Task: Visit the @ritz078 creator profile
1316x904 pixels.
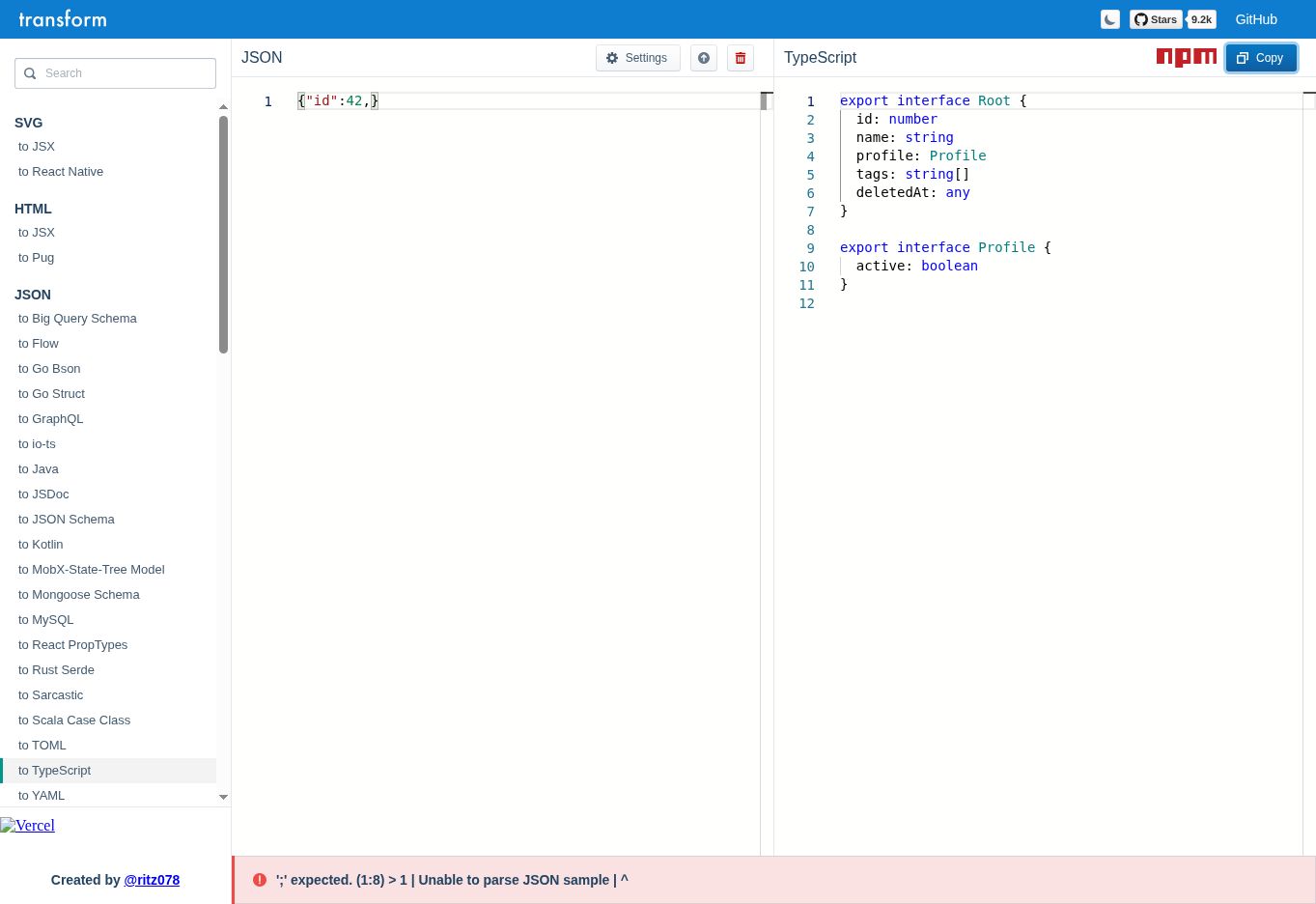Action: (152, 880)
